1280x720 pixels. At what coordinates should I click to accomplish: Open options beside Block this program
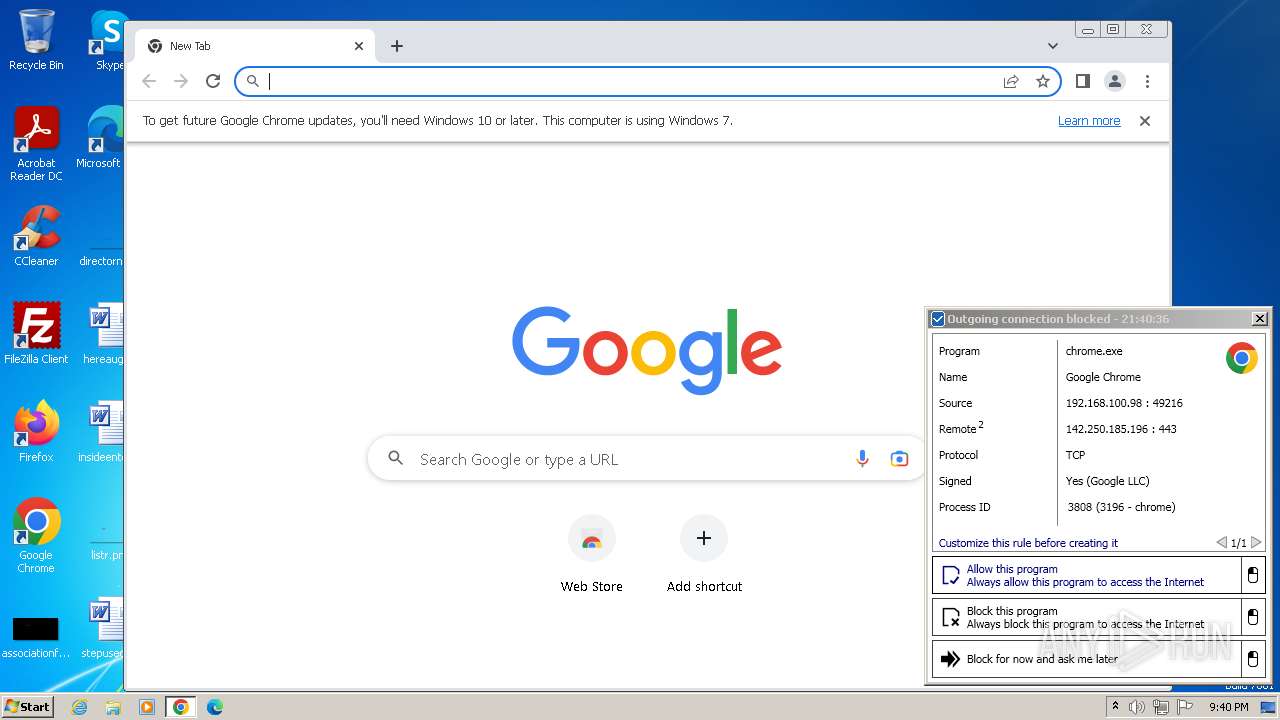(x=1253, y=617)
